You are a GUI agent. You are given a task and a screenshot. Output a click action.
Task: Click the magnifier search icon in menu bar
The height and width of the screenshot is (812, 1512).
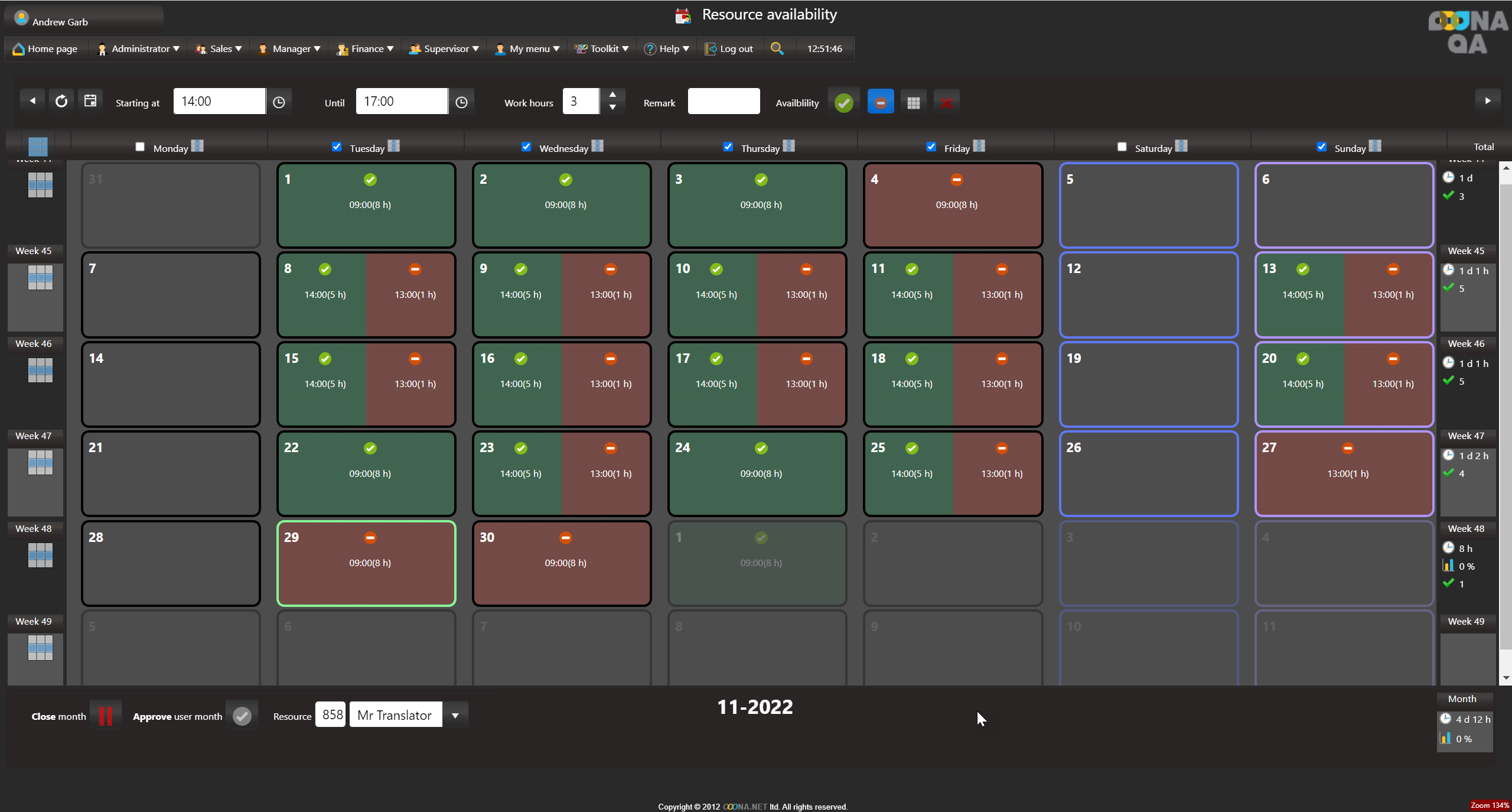pos(777,48)
